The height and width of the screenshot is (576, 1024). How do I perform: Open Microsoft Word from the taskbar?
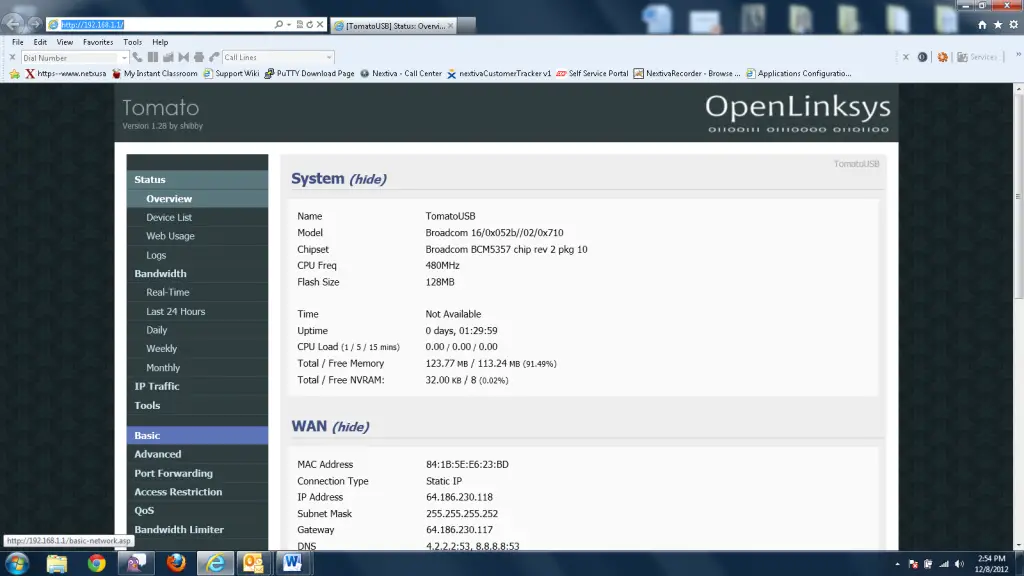pos(293,563)
